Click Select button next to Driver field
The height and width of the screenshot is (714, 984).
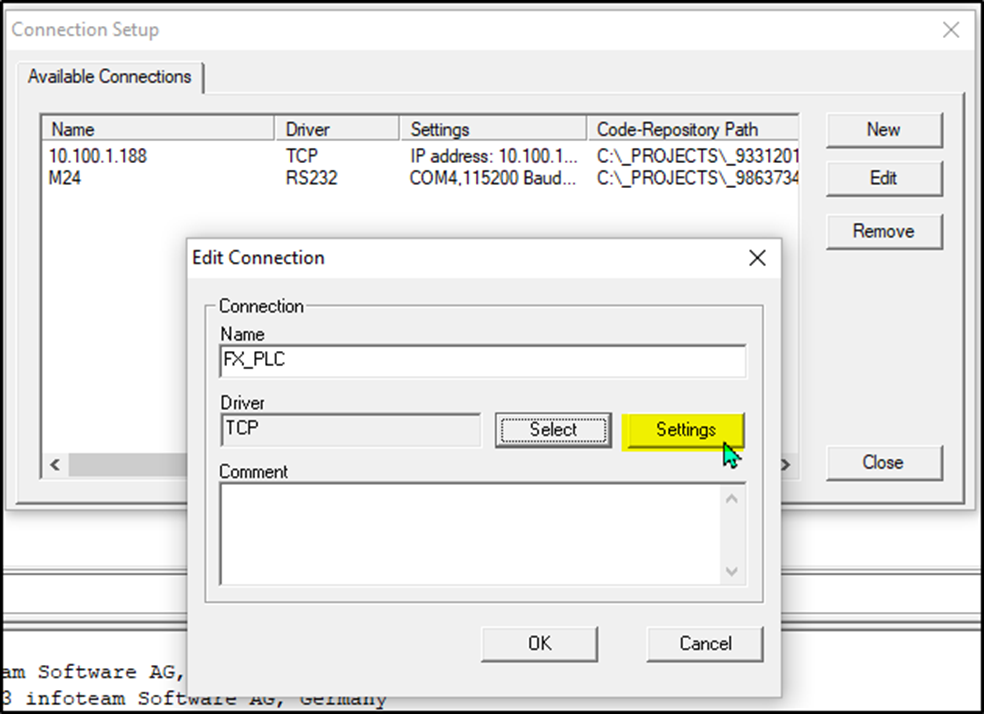[553, 430]
